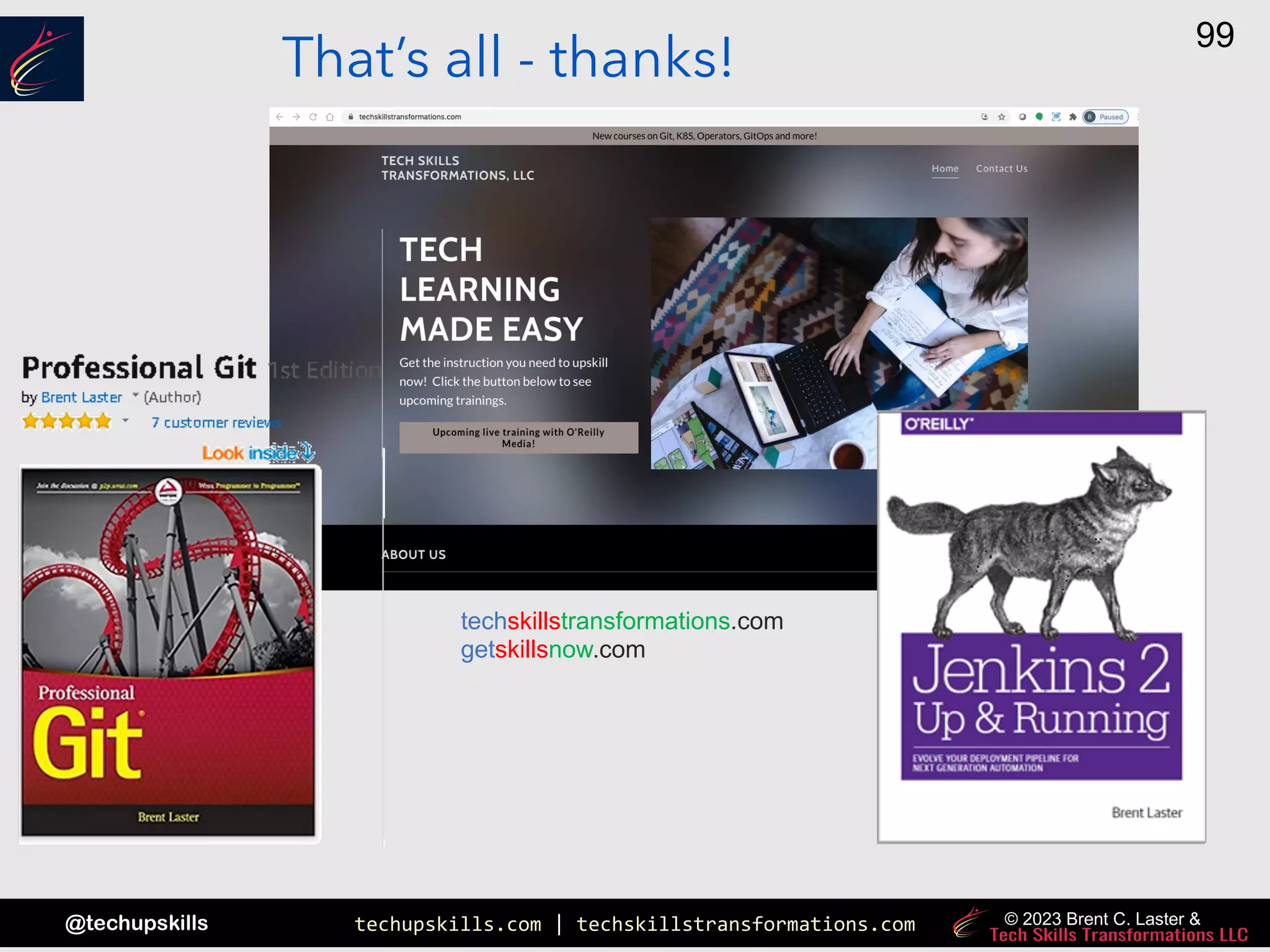Reload the page with the refresh icon
Viewport: 1270px width, 952px height.
tap(313, 117)
